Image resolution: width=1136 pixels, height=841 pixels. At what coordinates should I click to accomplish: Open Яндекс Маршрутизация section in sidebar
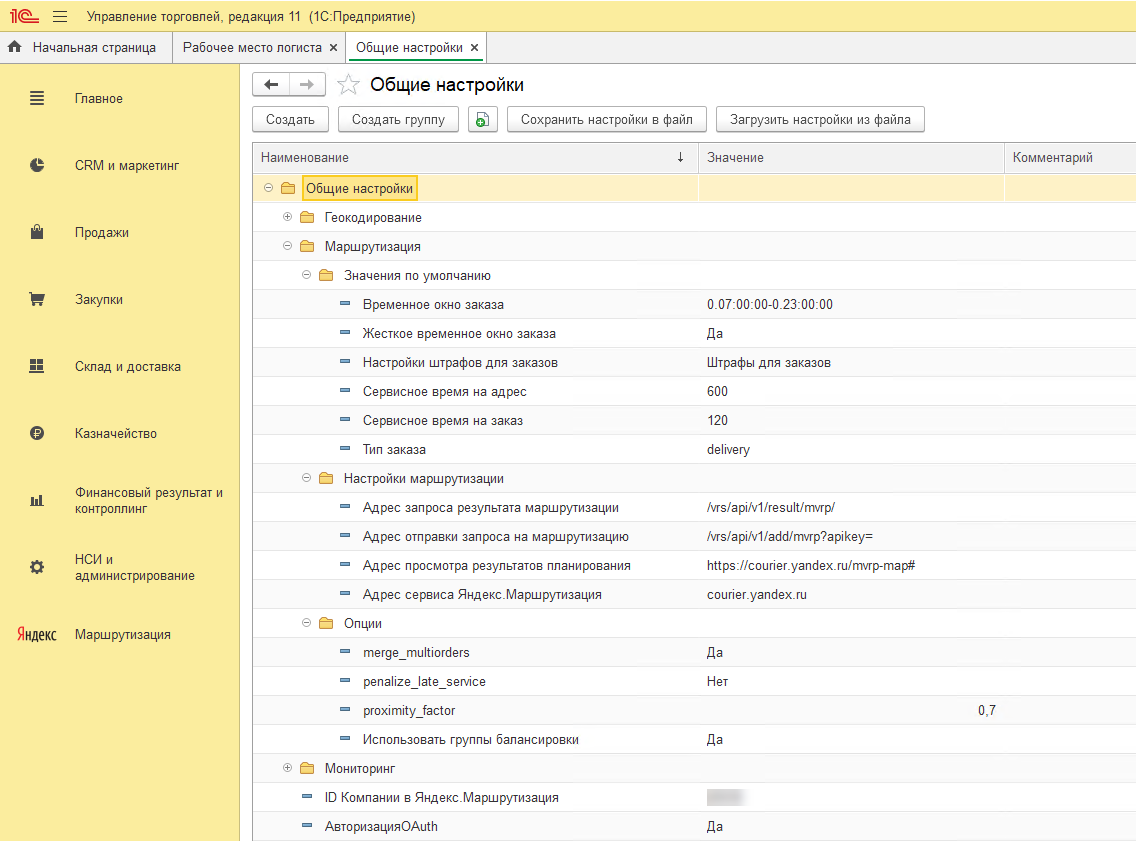(122, 635)
